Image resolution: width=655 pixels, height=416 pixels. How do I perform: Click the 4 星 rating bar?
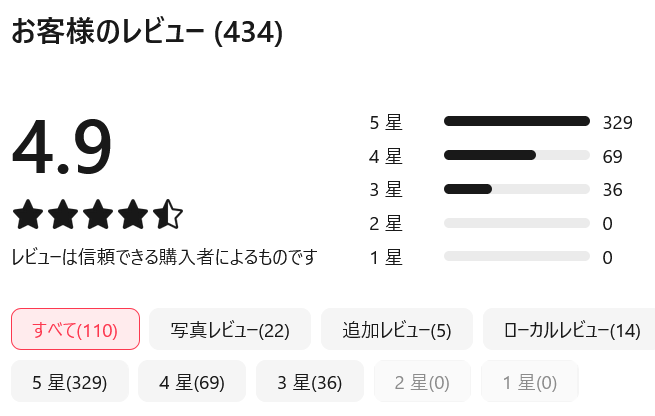tap(516, 156)
